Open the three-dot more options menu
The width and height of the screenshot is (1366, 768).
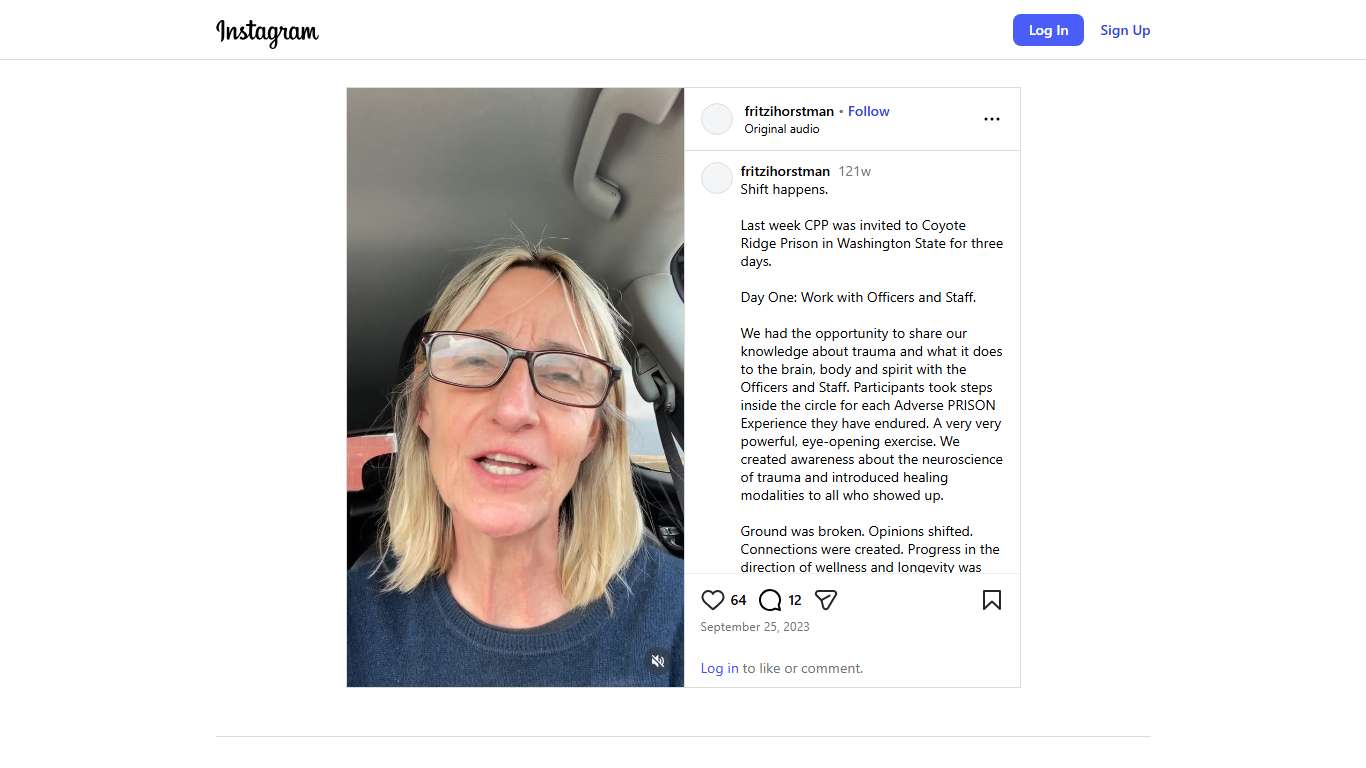[992, 119]
